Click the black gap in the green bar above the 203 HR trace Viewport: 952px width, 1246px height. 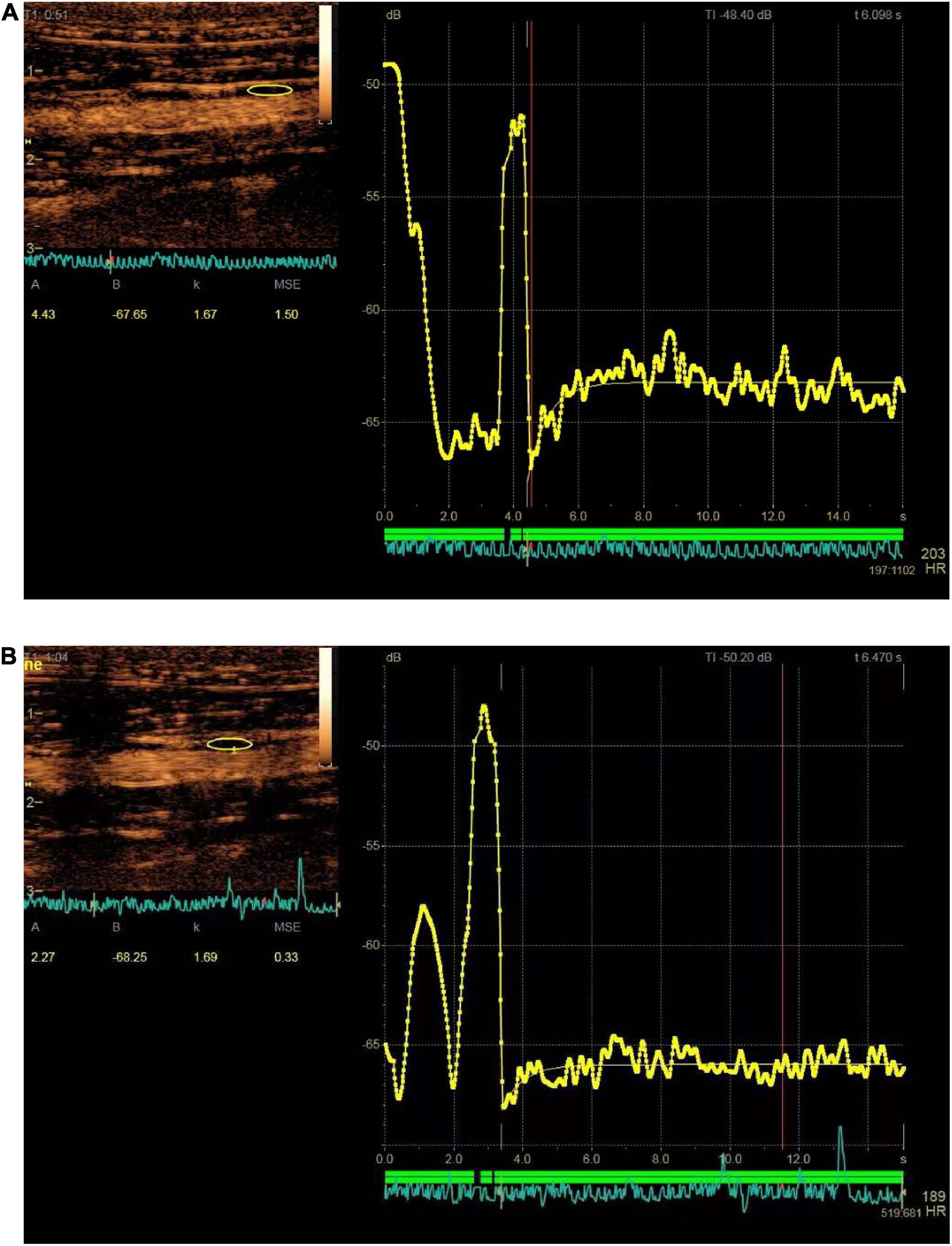click(x=507, y=534)
